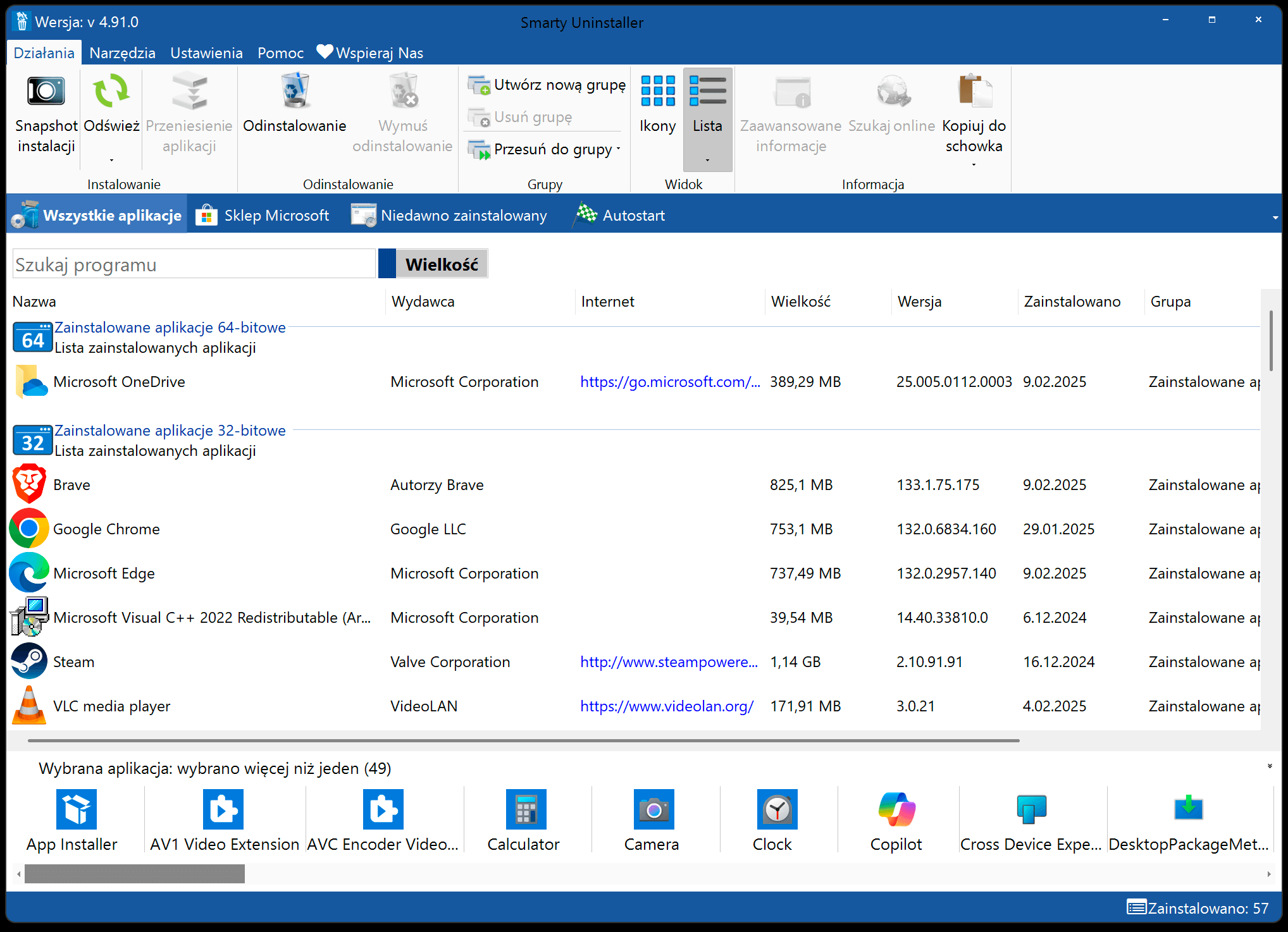Click the AVC Encoder Video icon

[x=383, y=809]
